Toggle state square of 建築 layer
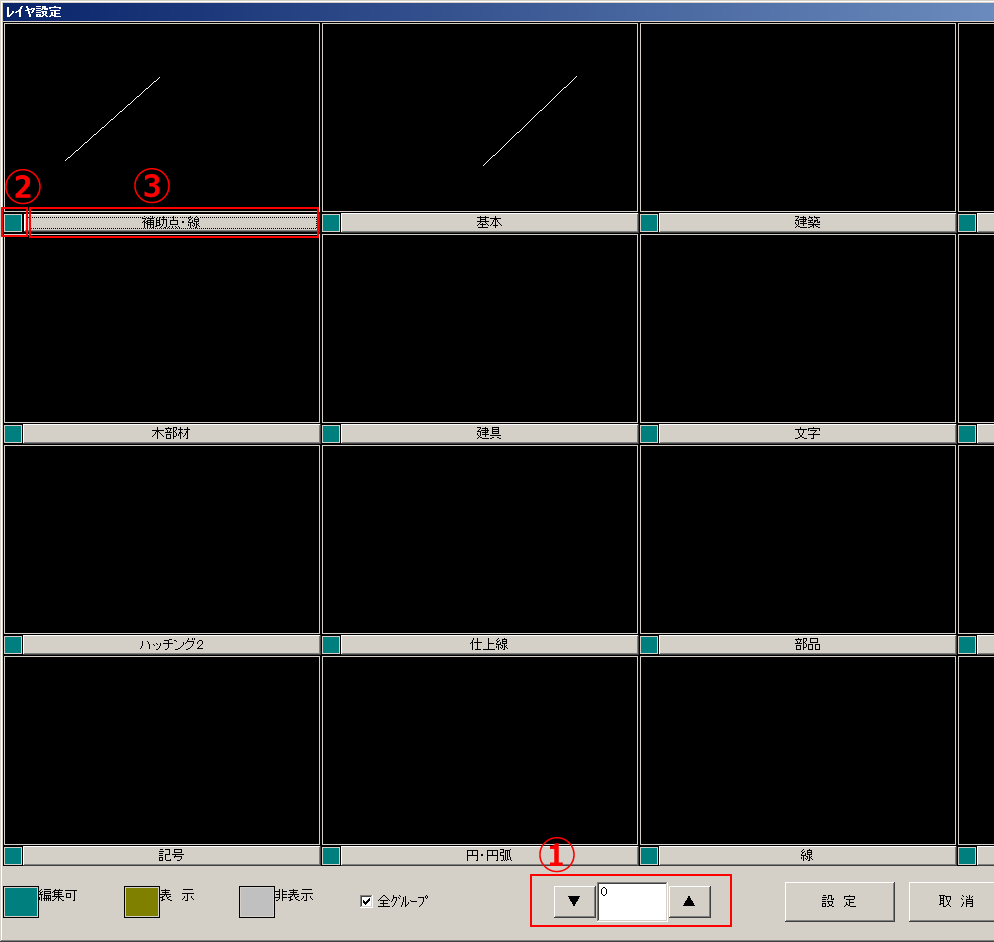 tap(649, 223)
